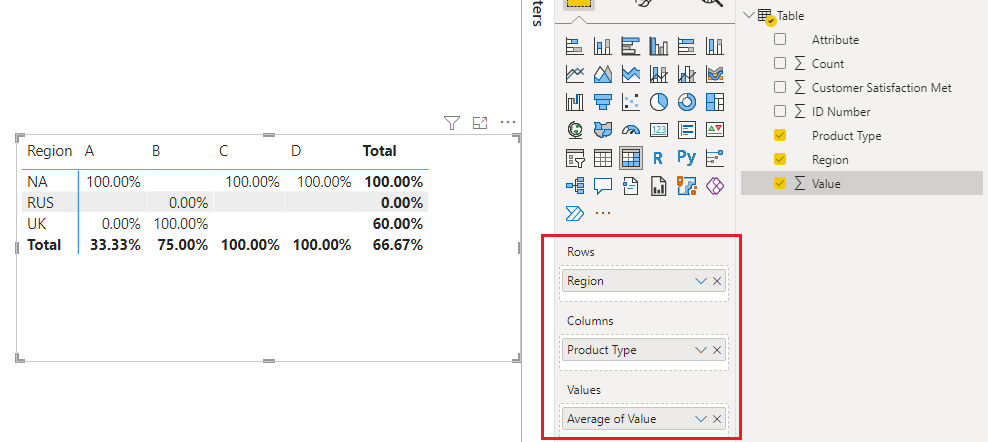The image size is (988, 442).
Task: Collapse the Table fields tree
Action: 749,15
